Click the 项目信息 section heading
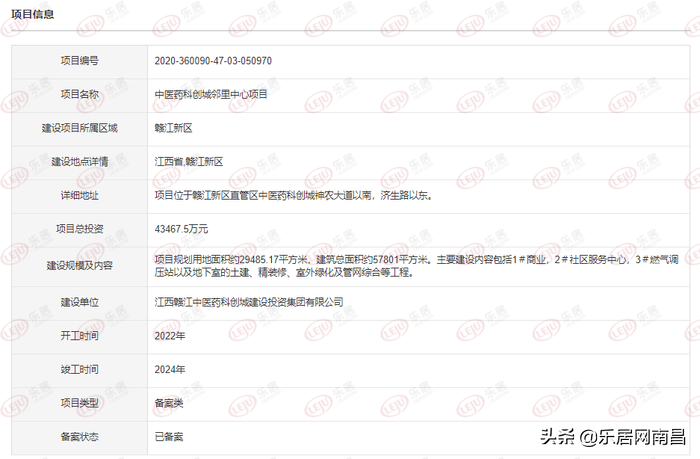The width and height of the screenshot is (700, 459). [x=33, y=14]
